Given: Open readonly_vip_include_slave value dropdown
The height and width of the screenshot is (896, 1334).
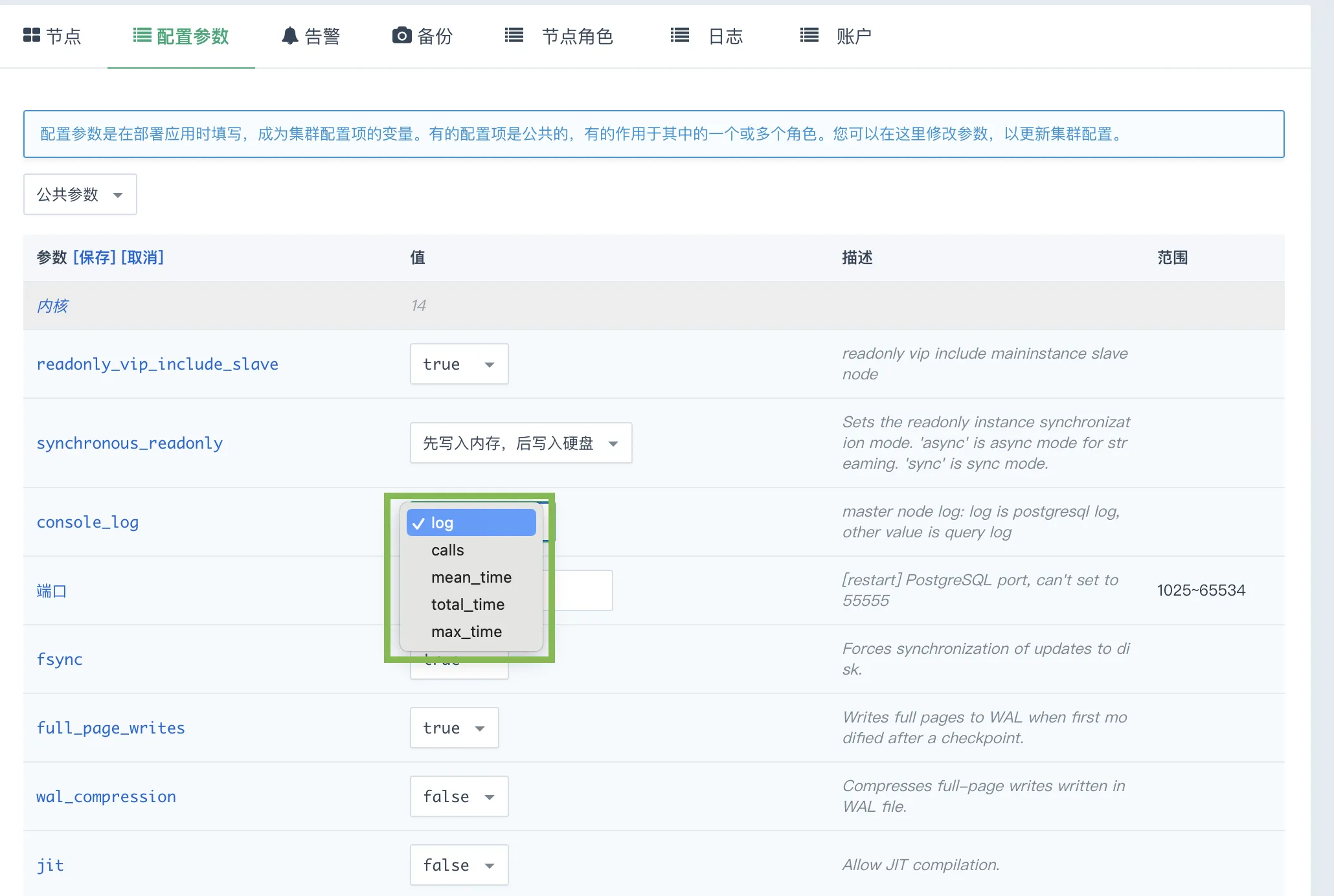Looking at the screenshot, I should coord(459,364).
